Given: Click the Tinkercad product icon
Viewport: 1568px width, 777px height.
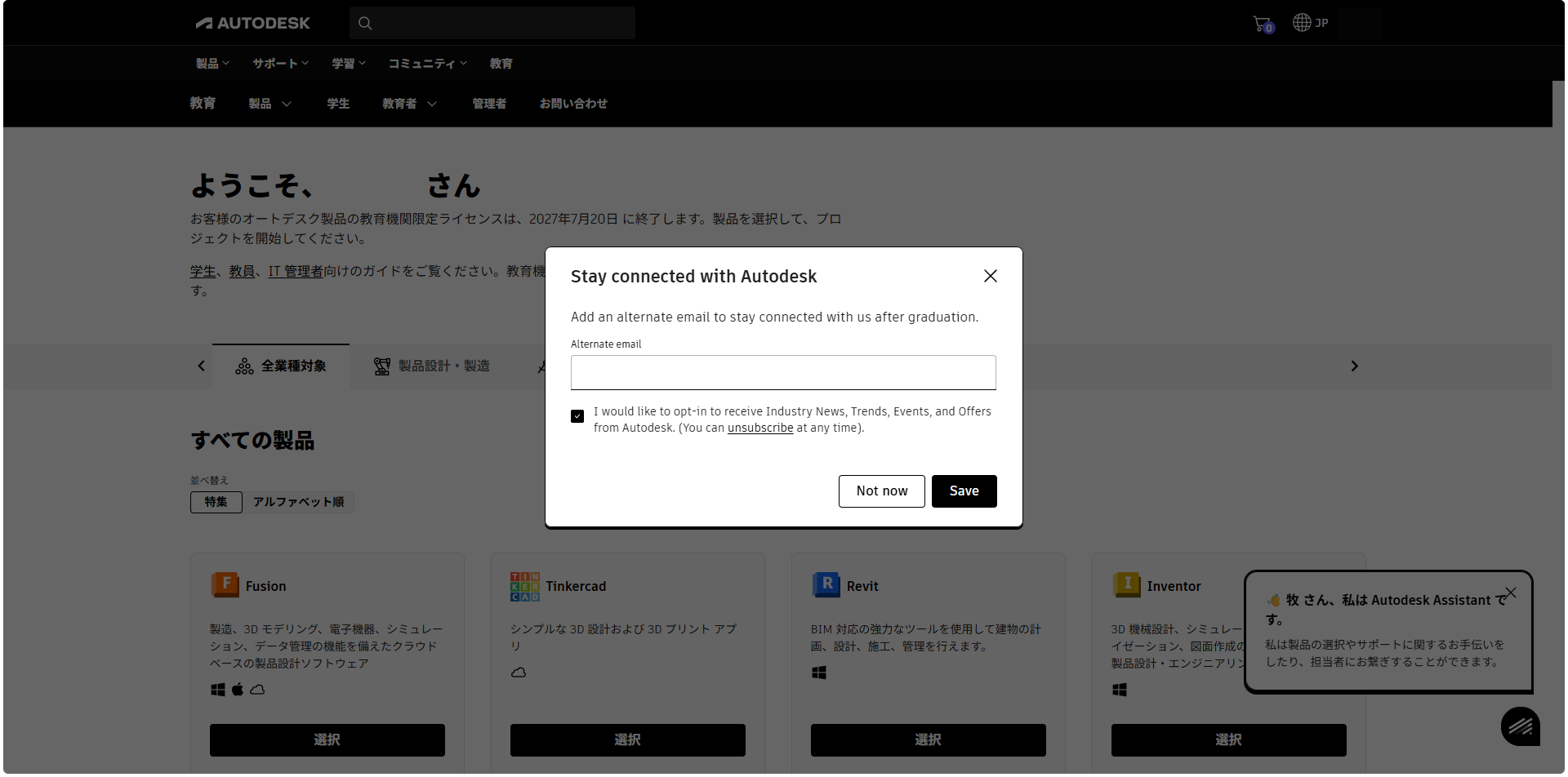Looking at the screenshot, I should 525,586.
